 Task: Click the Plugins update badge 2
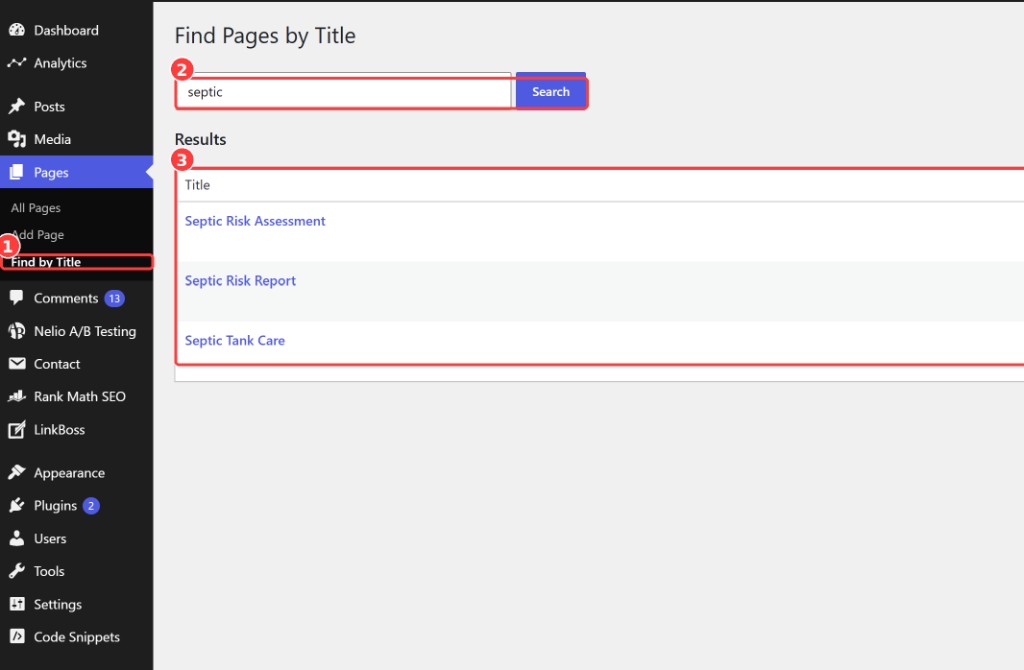[91, 505]
